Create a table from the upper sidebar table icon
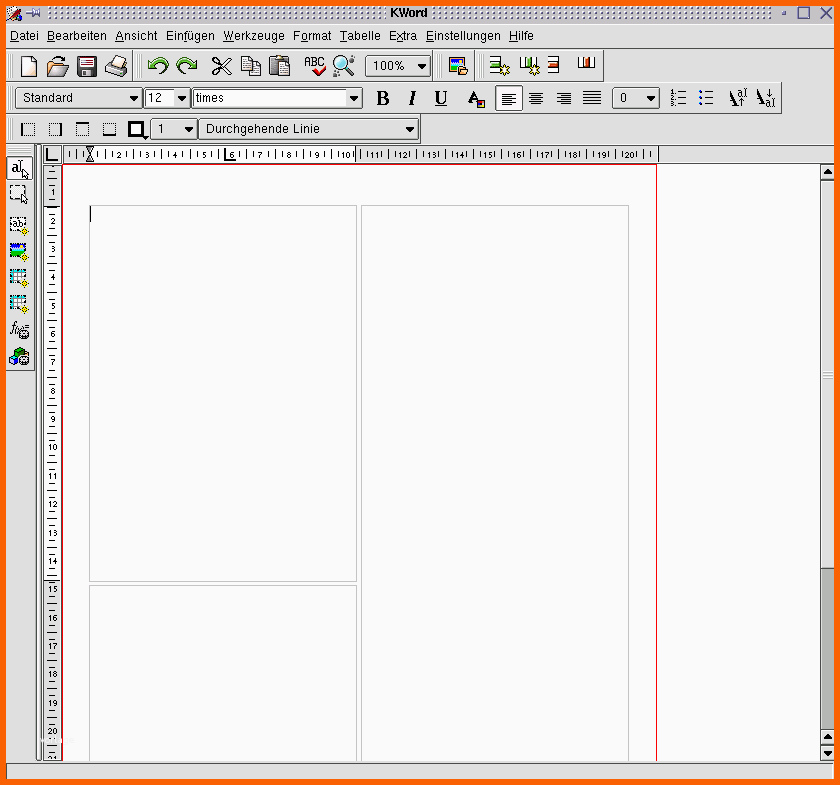Viewport: 840px width, 785px height. tap(19, 278)
